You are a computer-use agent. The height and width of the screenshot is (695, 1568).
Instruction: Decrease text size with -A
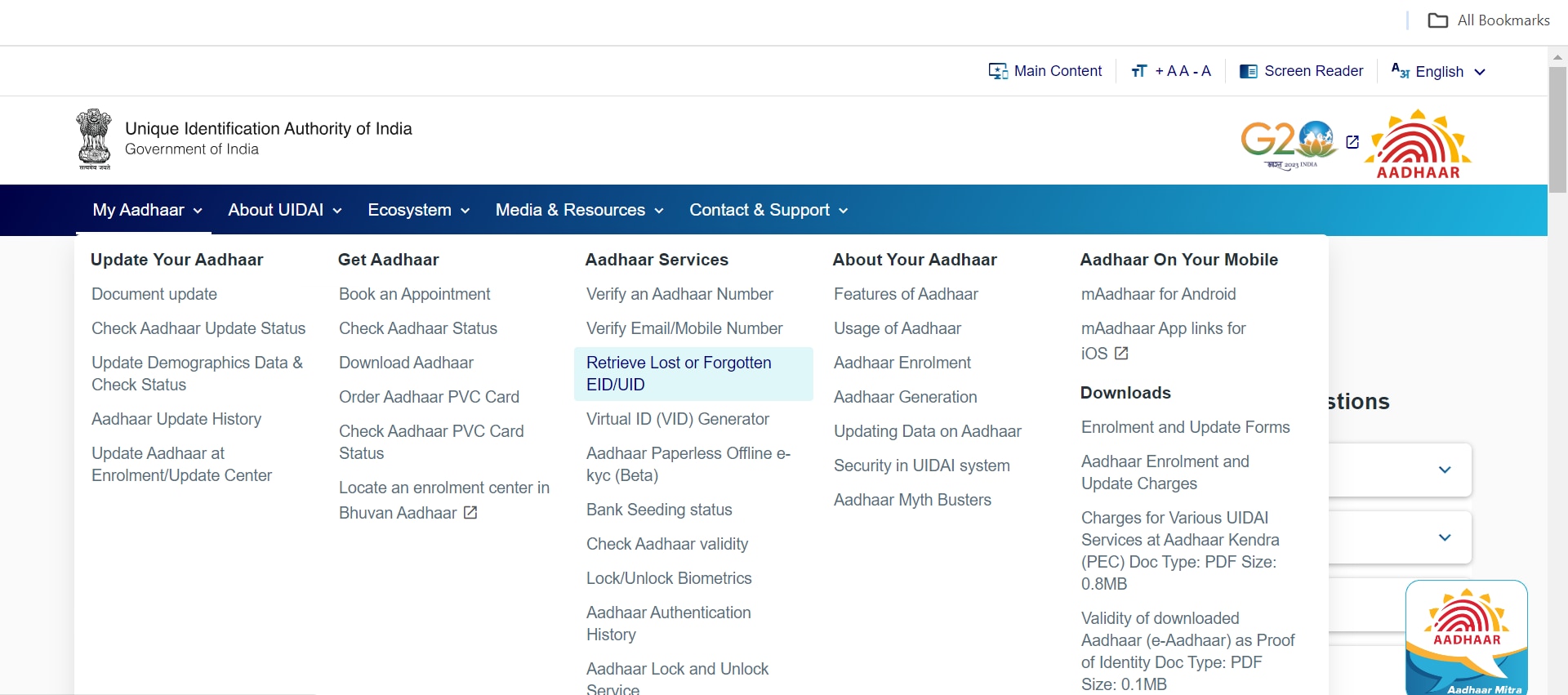[1202, 71]
